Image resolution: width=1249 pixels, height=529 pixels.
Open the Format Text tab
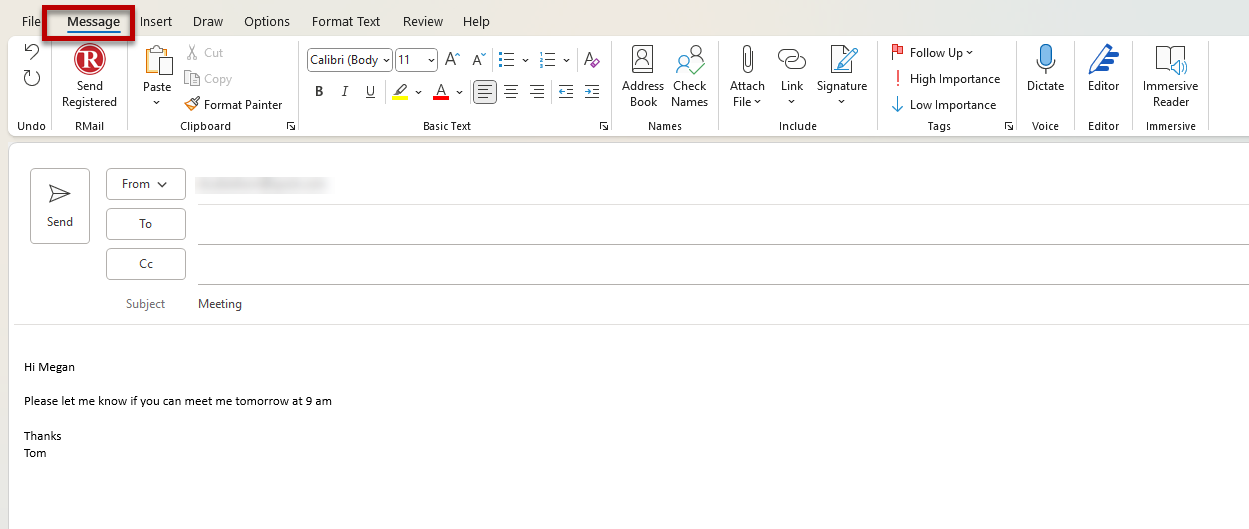(x=346, y=21)
